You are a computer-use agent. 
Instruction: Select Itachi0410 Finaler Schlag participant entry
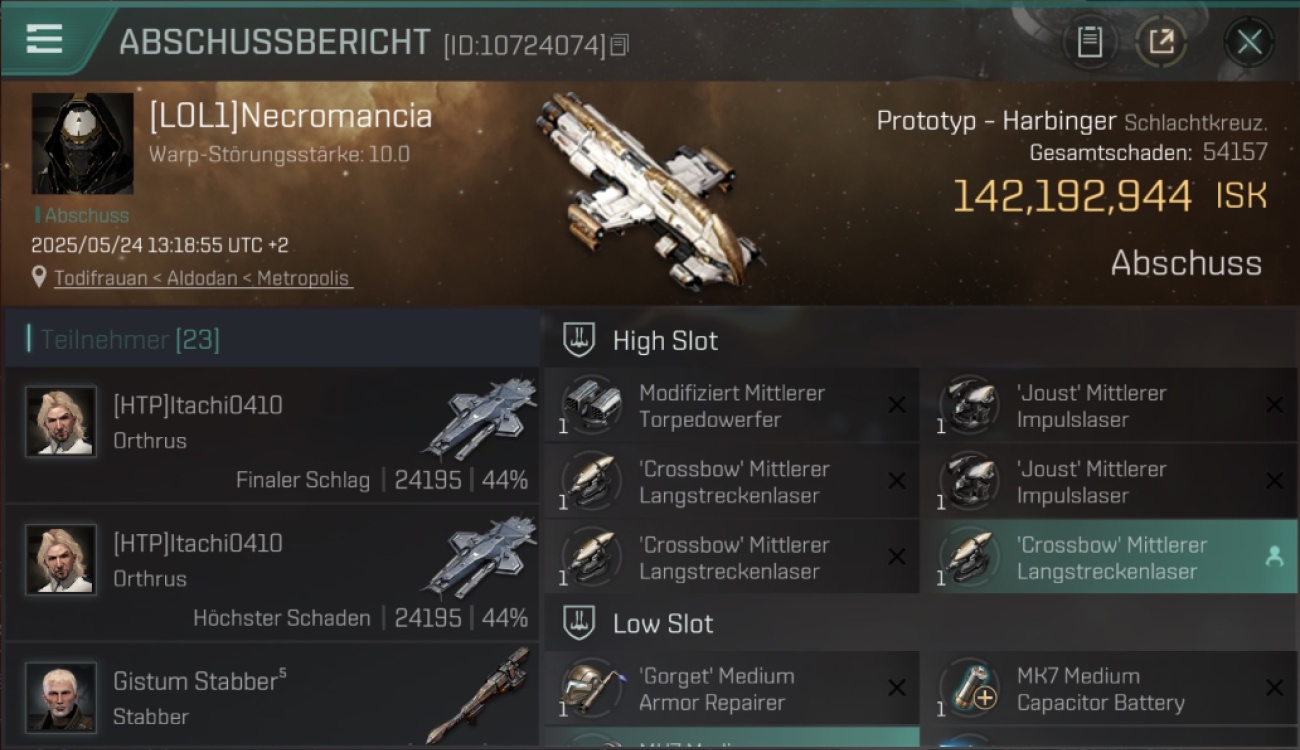coord(272,435)
